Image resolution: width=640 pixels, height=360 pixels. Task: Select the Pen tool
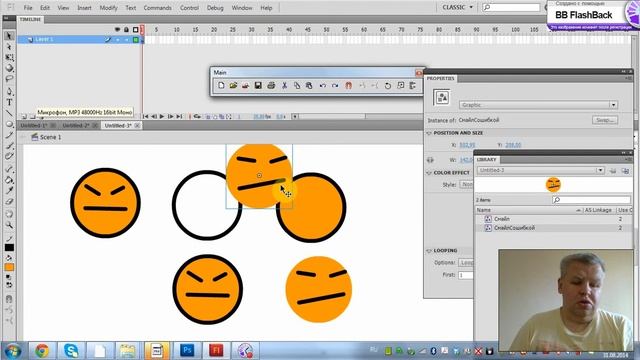9,91
